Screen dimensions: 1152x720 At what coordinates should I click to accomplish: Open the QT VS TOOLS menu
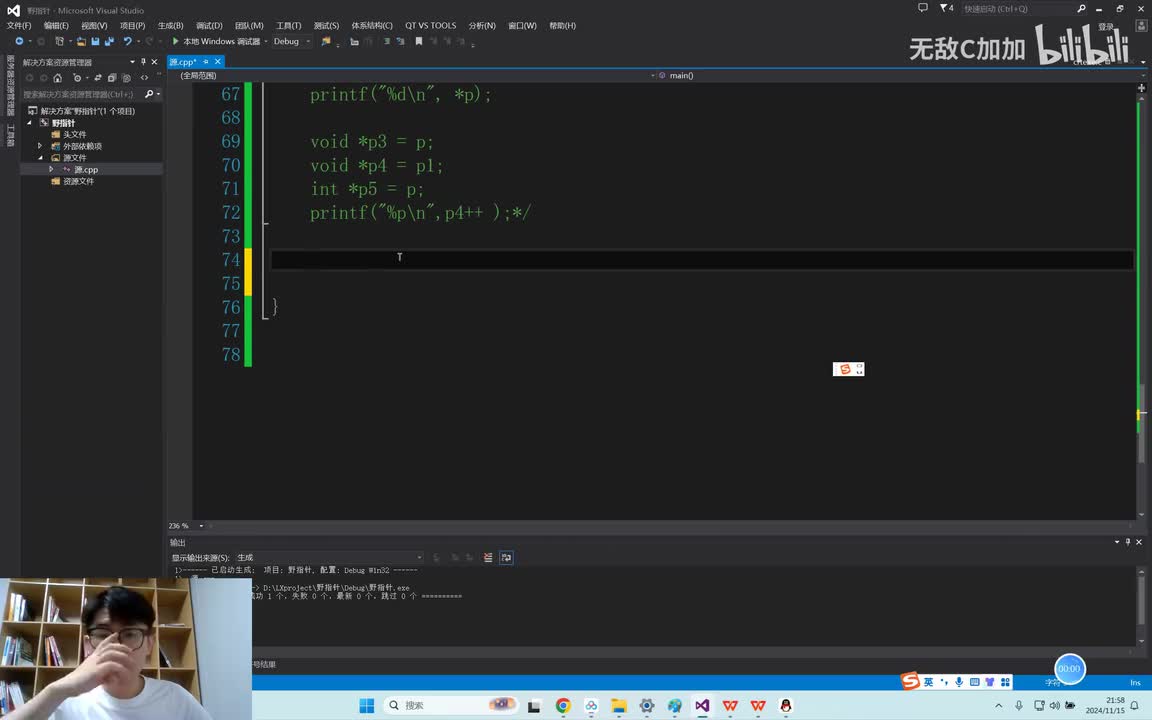click(431, 26)
